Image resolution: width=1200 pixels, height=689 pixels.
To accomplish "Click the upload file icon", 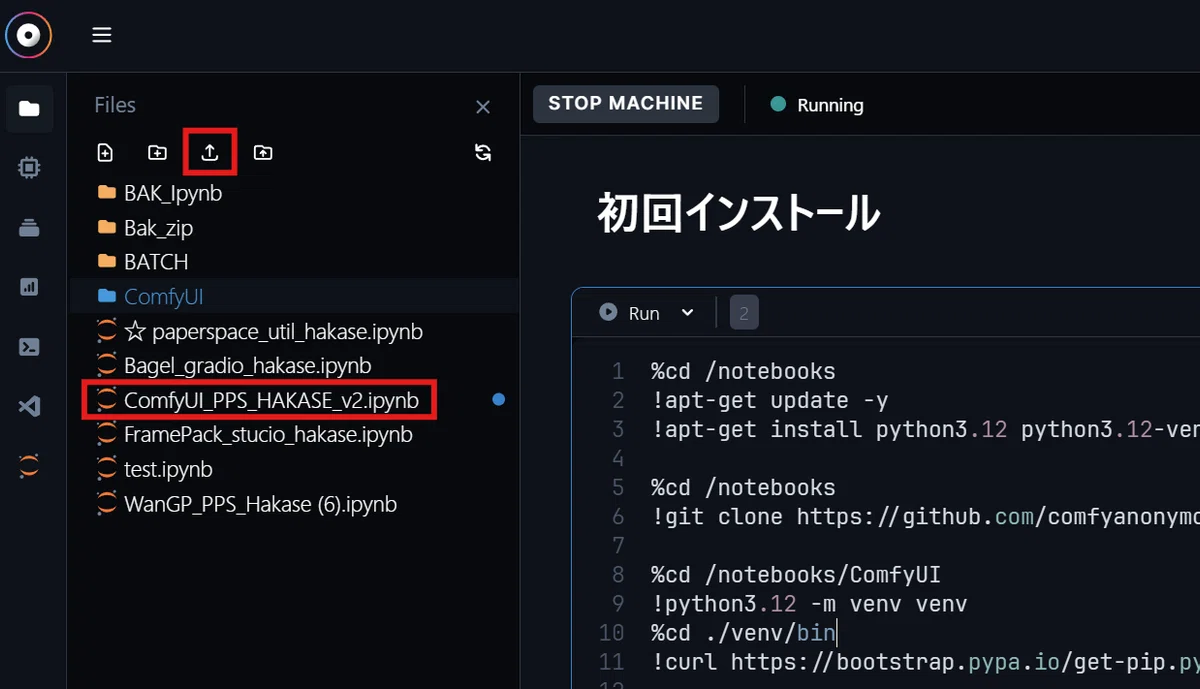I will tap(210, 152).
